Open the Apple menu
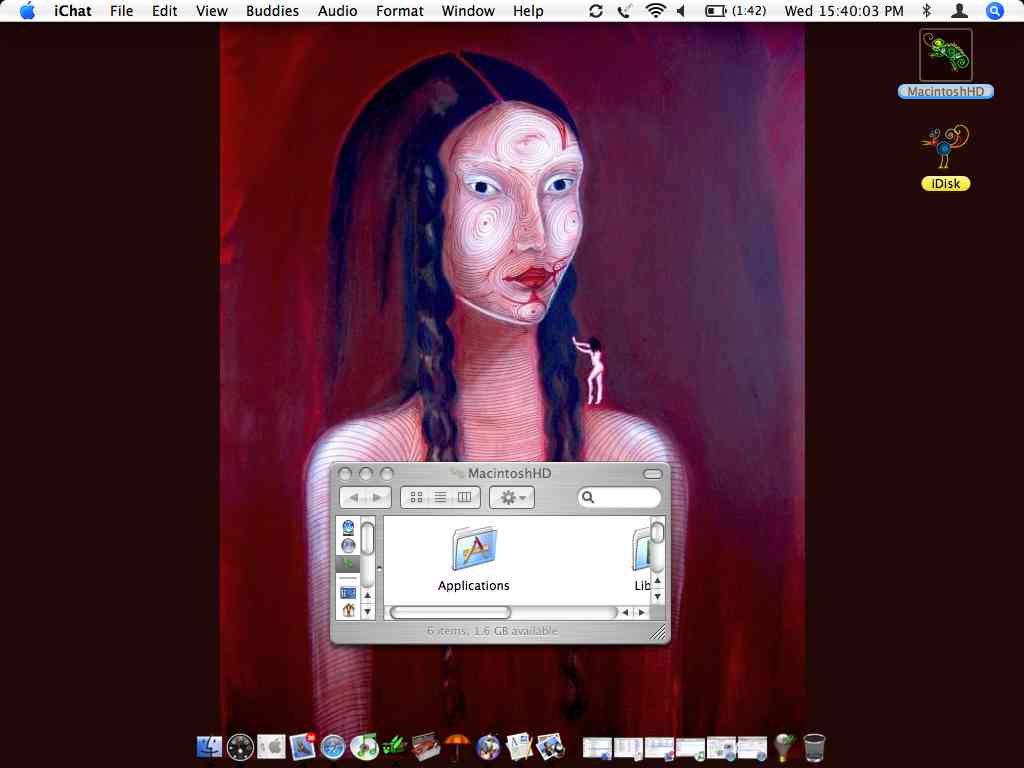This screenshot has height=768, width=1024. 27,11
